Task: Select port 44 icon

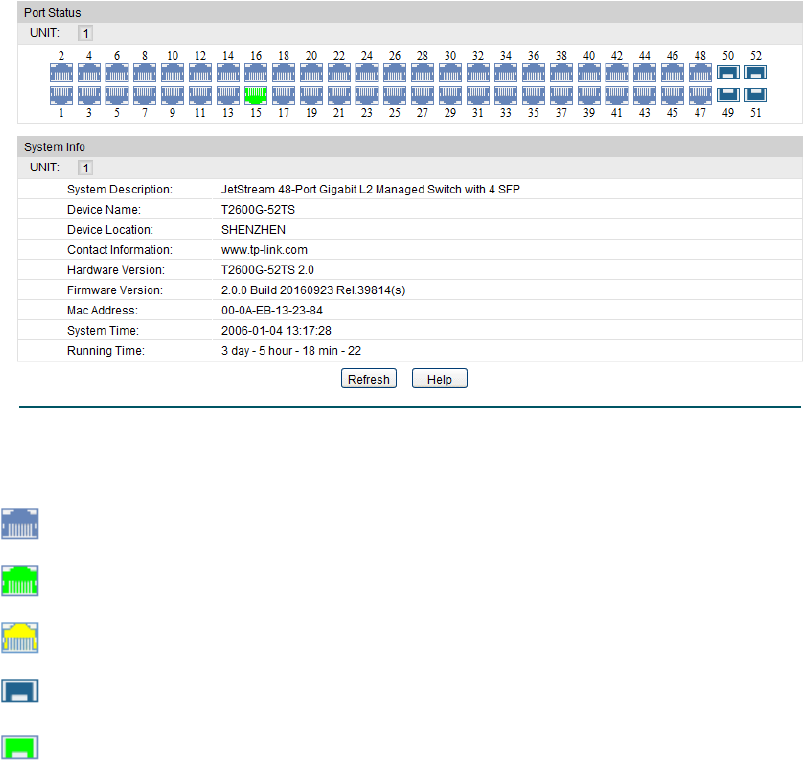Action: tap(645, 72)
